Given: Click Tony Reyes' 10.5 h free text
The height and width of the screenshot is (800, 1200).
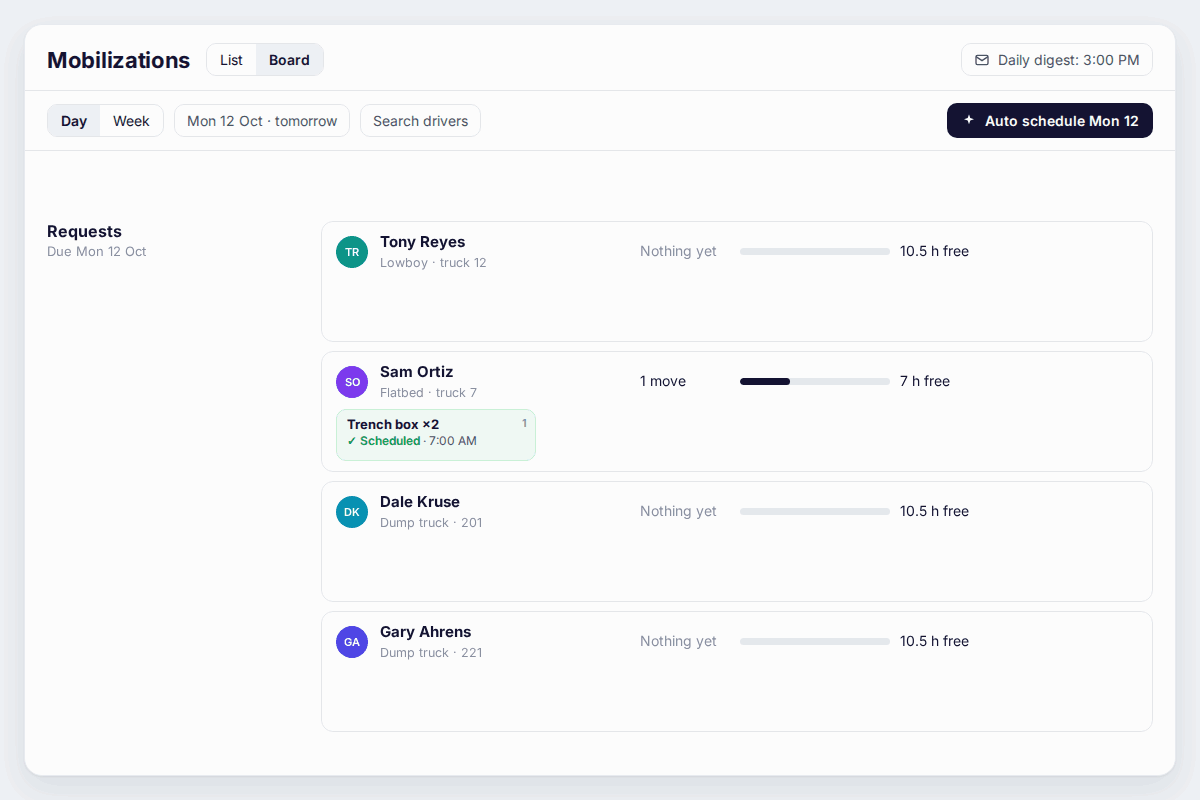Looking at the screenshot, I should [934, 251].
